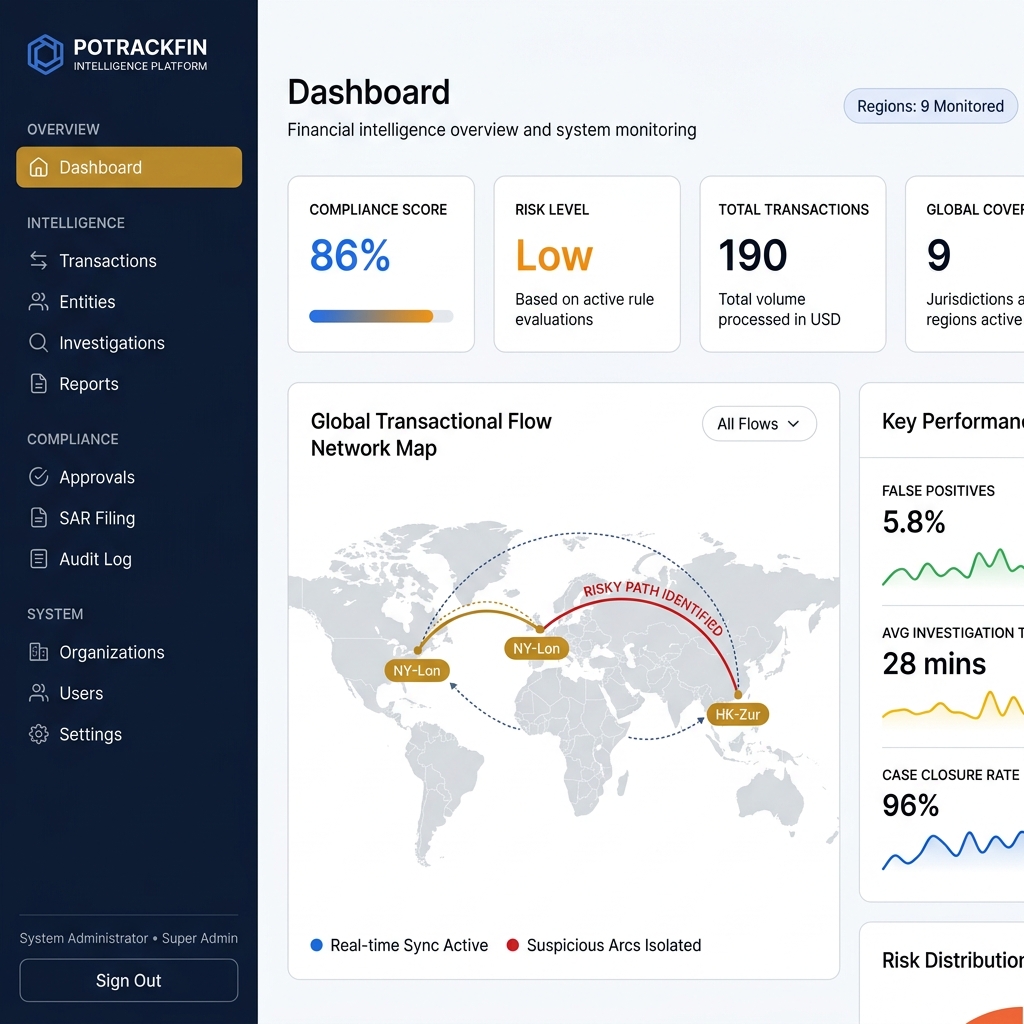Screen dimensions: 1024x1024
Task: Click the blue Real-time Sync Active dot
Action: [317, 945]
